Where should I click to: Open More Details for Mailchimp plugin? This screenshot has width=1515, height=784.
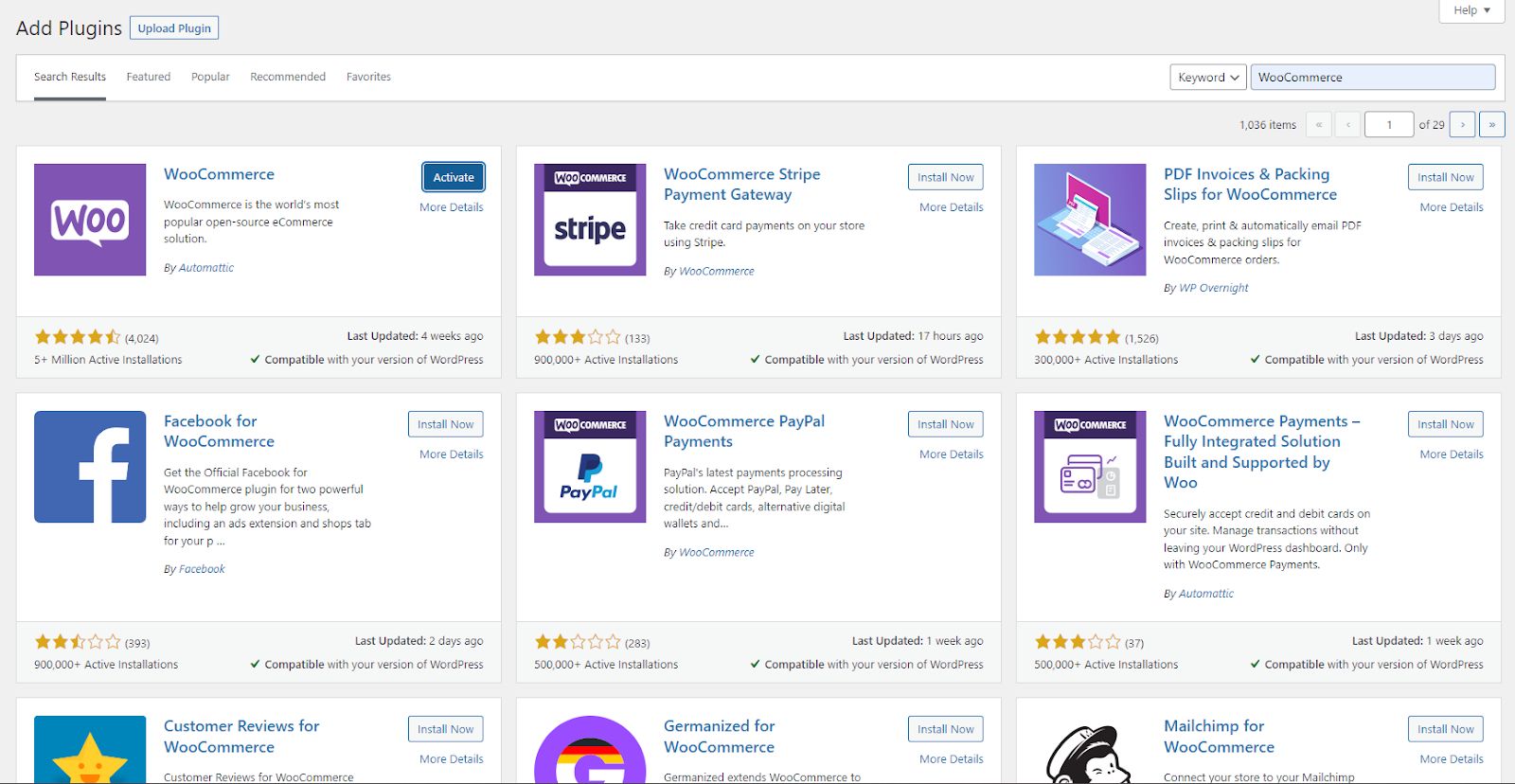pos(1452,759)
